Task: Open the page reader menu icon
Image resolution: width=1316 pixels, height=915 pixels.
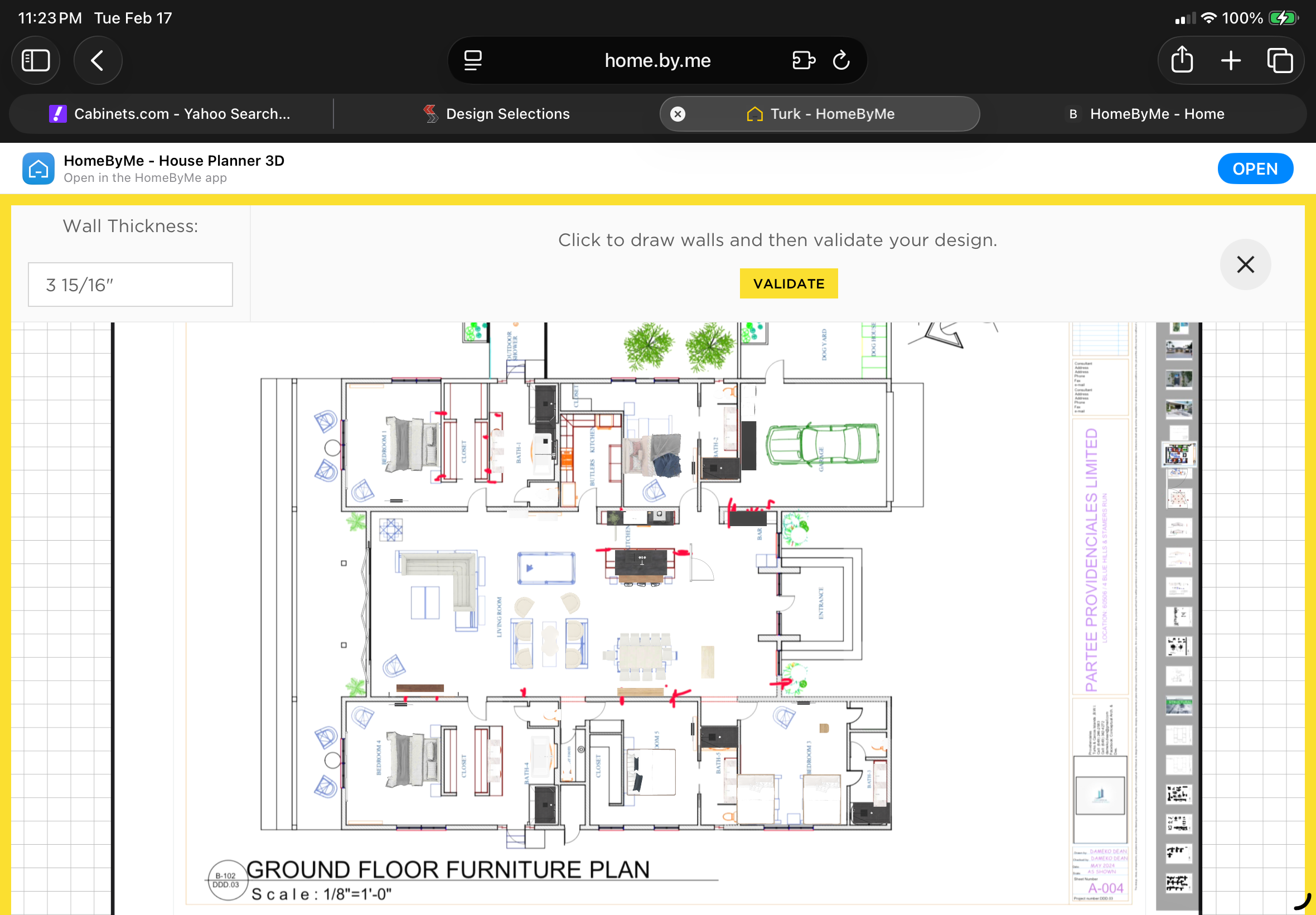Action: click(473, 60)
